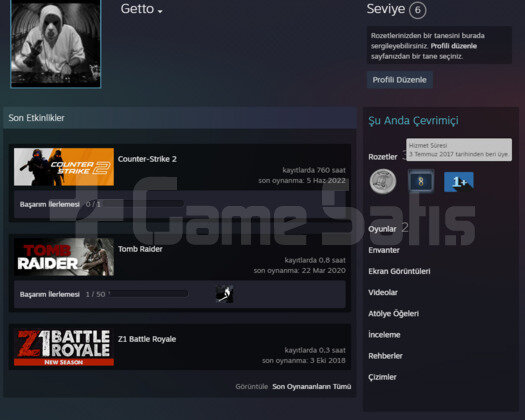This screenshot has width=525, height=420.
Task: Go to the Oyunlar games list
Action: [x=382, y=229]
